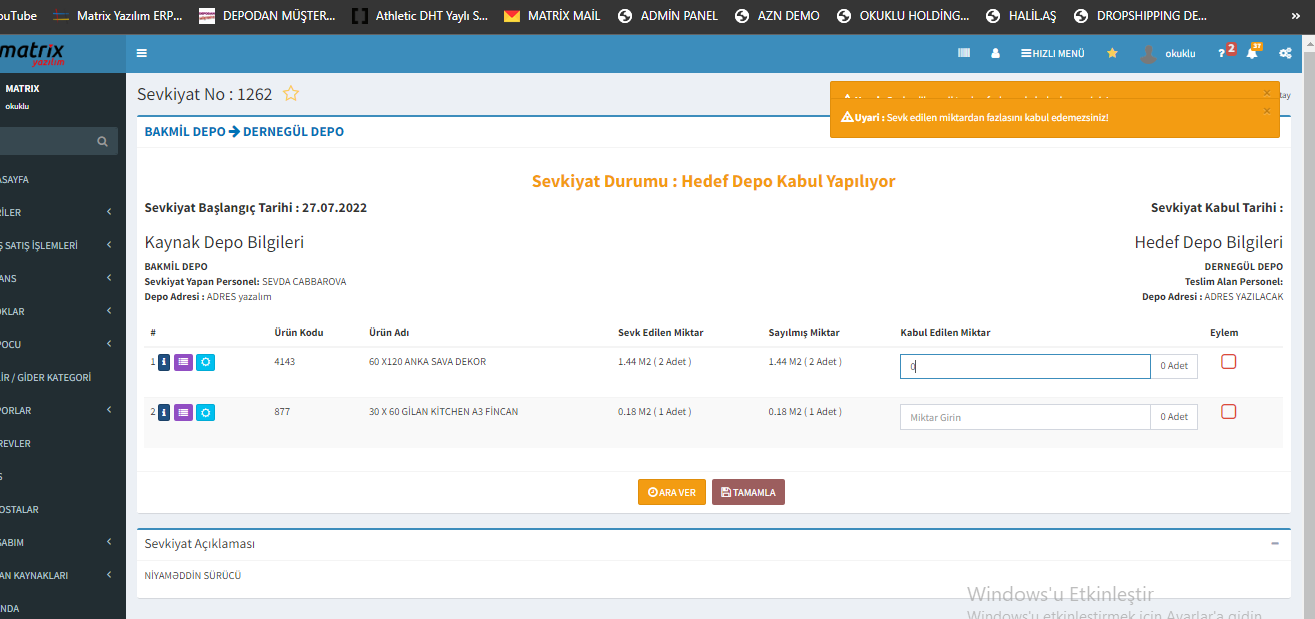
Task: Dismiss the Uyarı warning notification
Action: coord(1266,111)
